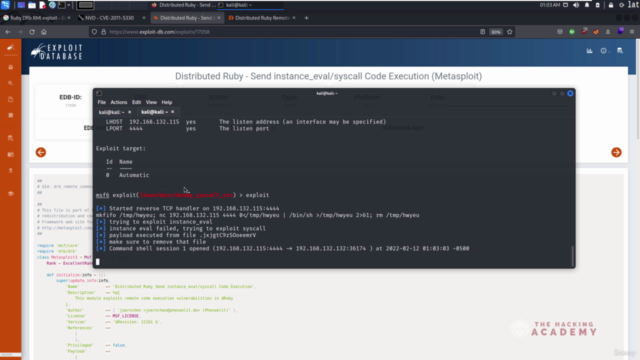Bookmark this page with the star
This screenshot has height=360, width=640.
(510, 32)
